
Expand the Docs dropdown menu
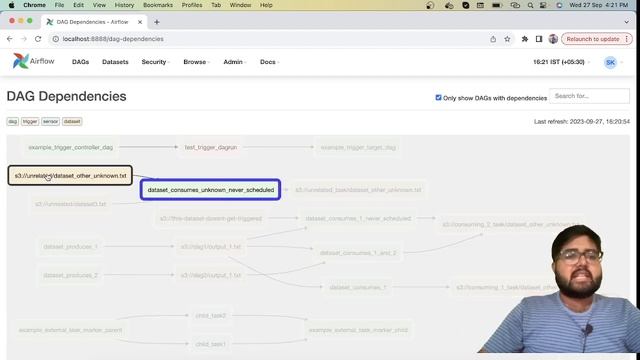pos(269,62)
